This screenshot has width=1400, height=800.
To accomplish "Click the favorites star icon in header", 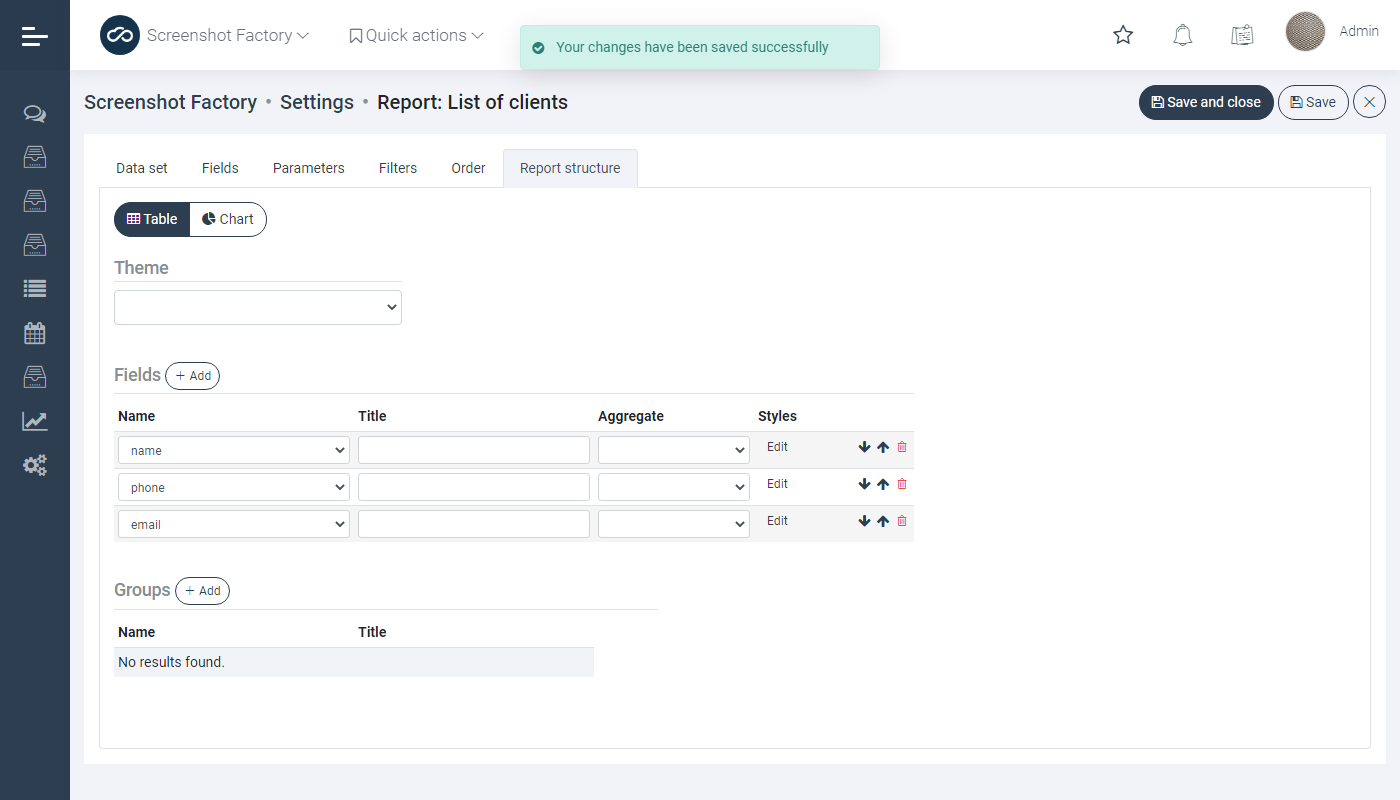I will [x=1123, y=35].
